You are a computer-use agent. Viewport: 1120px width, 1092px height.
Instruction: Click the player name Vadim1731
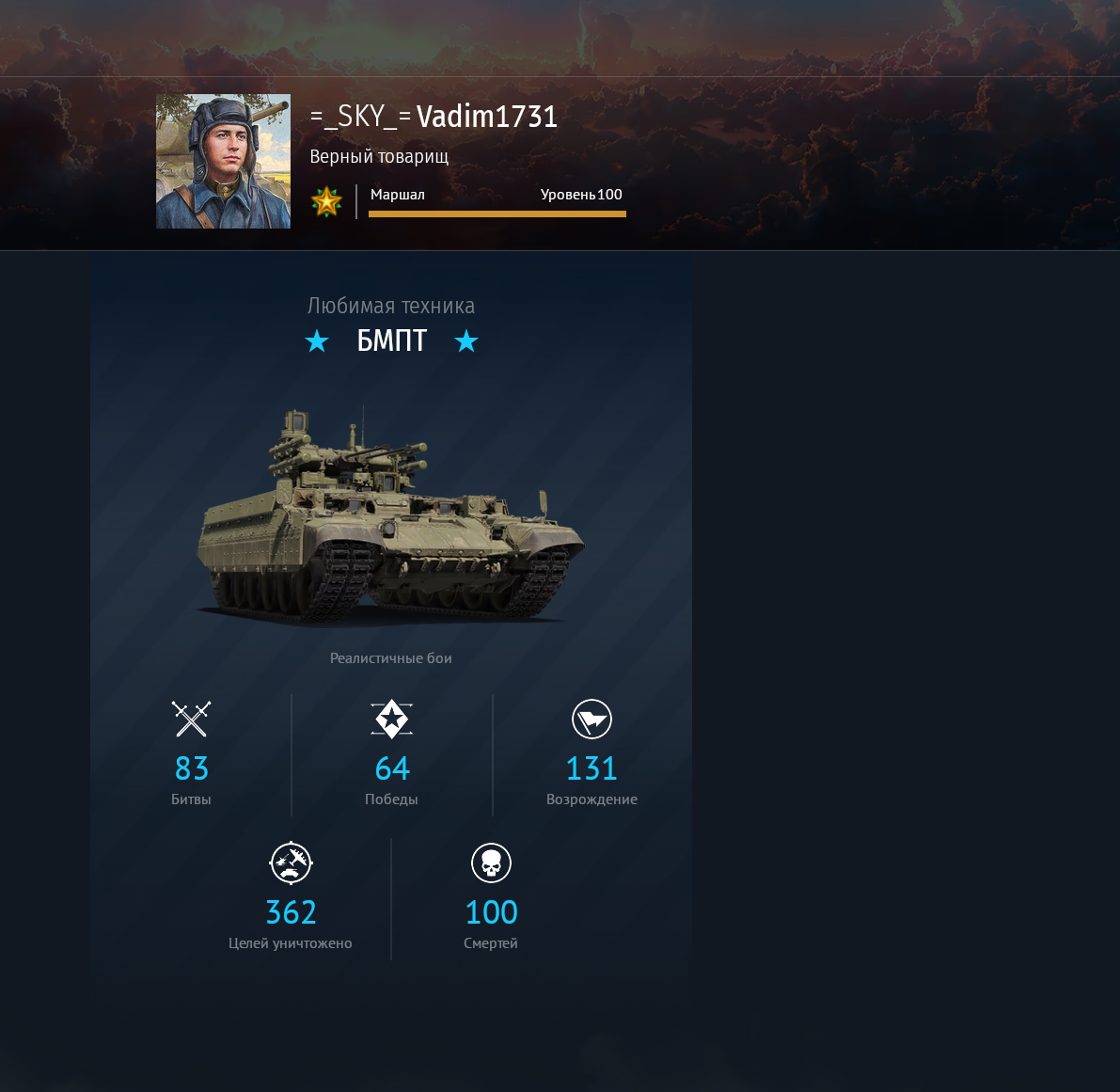point(486,117)
